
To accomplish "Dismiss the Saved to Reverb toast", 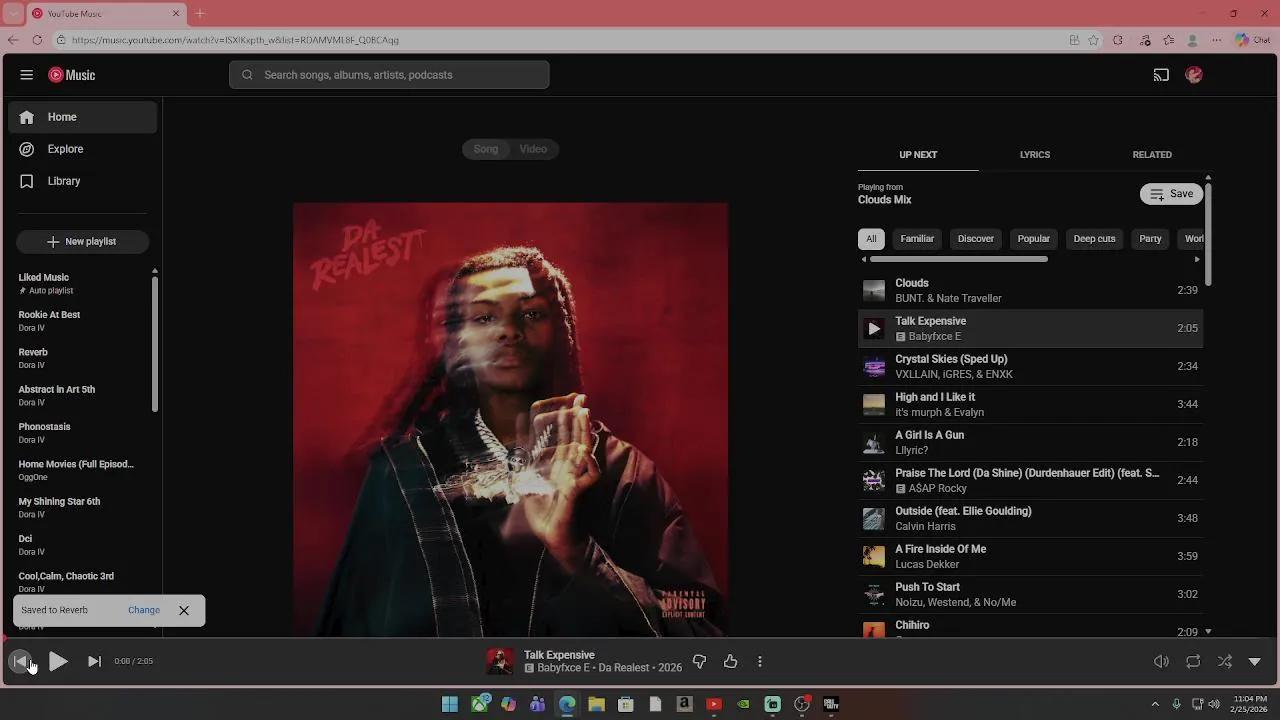I will tap(184, 610).
